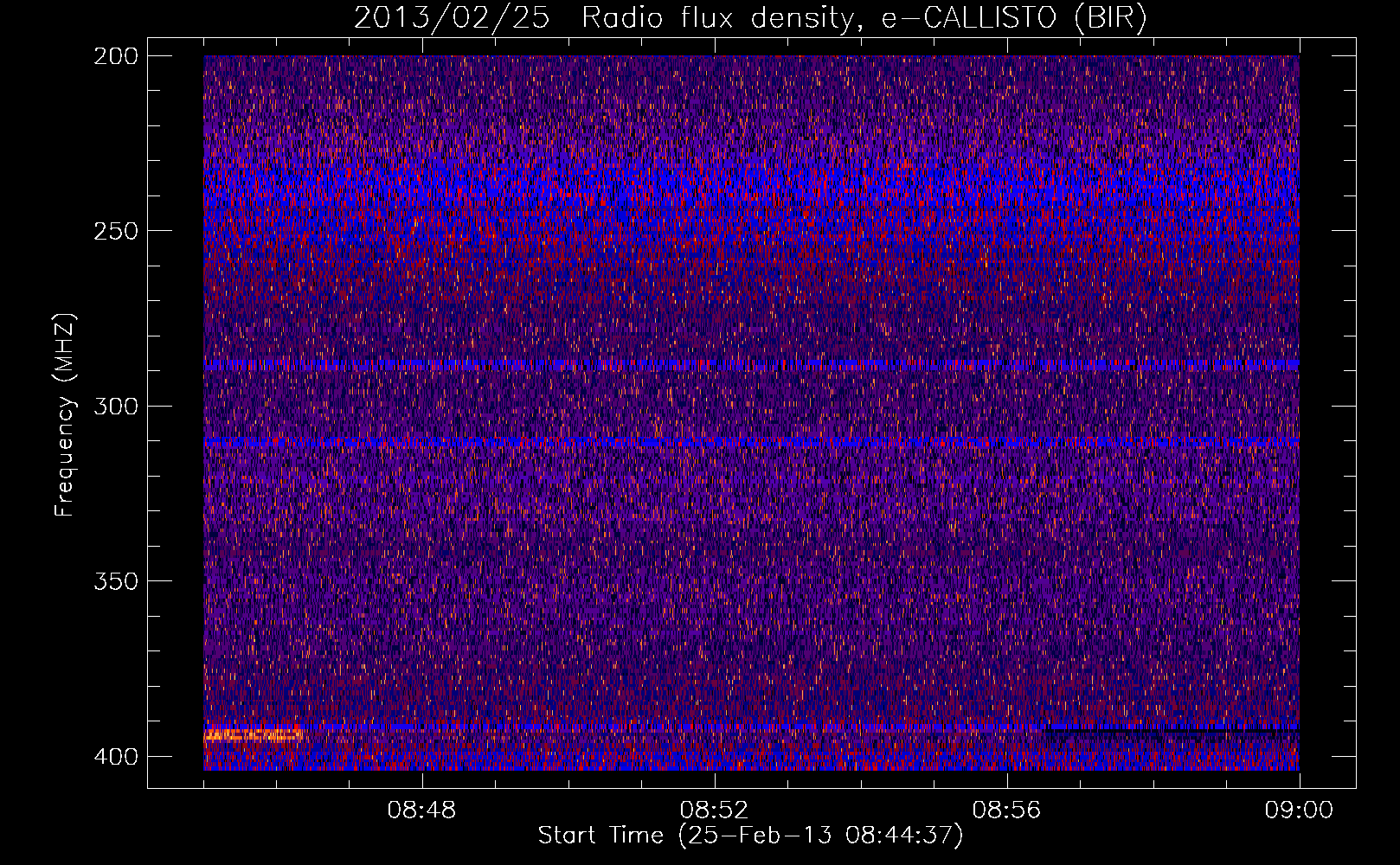
Task: Click the '200' frequency tick label
Action: click(x=115, y=56)
